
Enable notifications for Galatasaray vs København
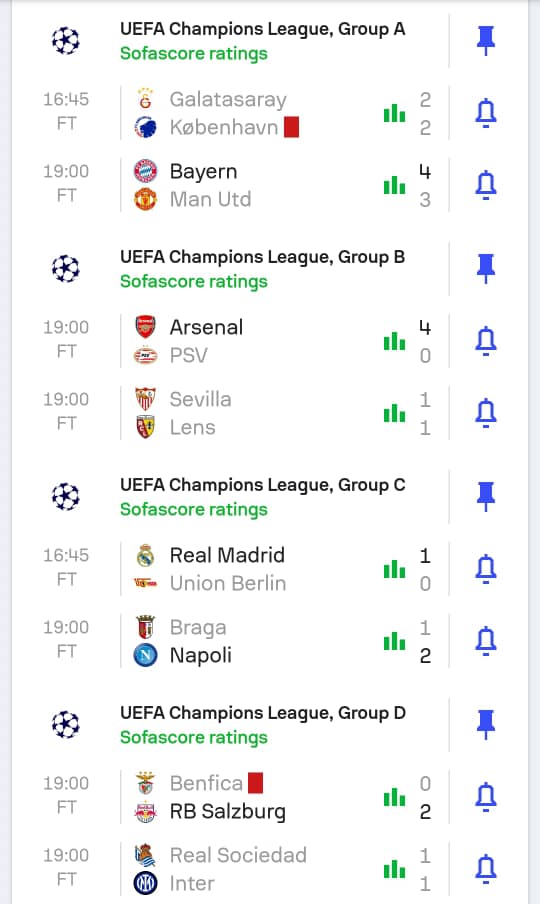pyautogui.click(x=486, y=113)
